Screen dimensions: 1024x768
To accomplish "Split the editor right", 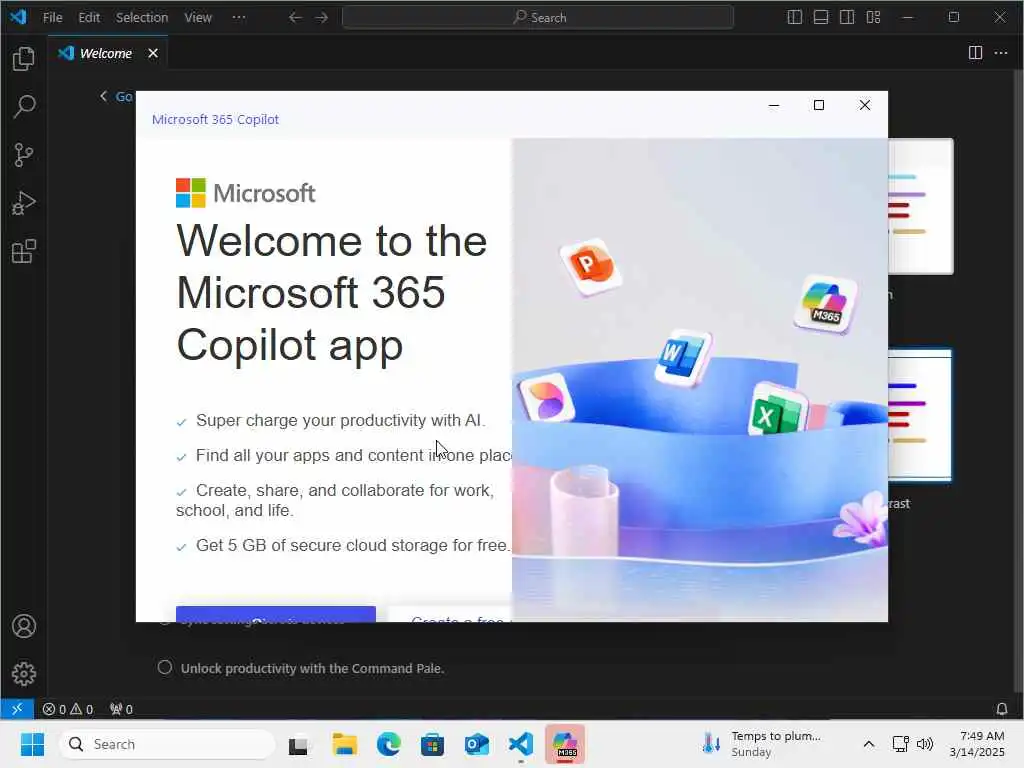I will [975, 53].
